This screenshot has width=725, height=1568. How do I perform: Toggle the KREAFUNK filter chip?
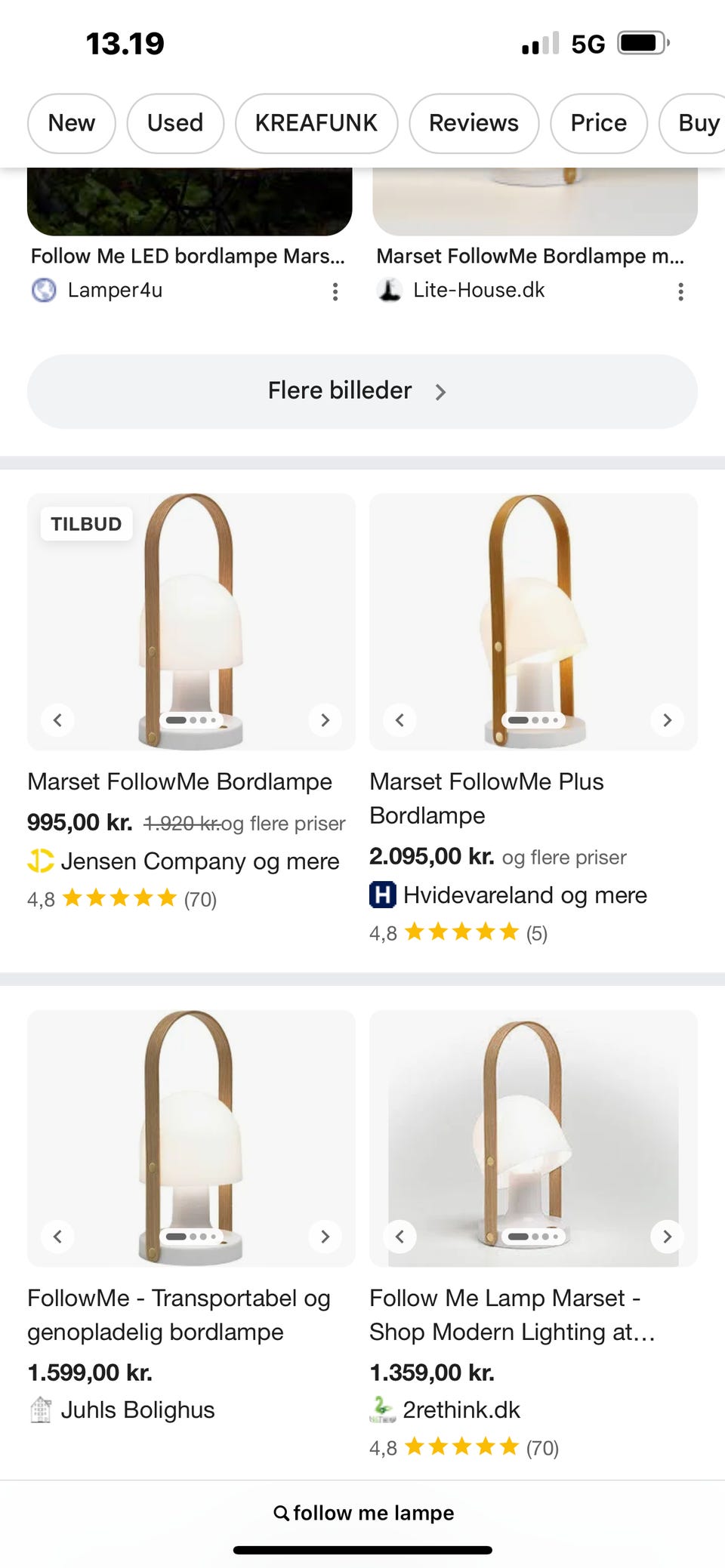pos(316,123)
